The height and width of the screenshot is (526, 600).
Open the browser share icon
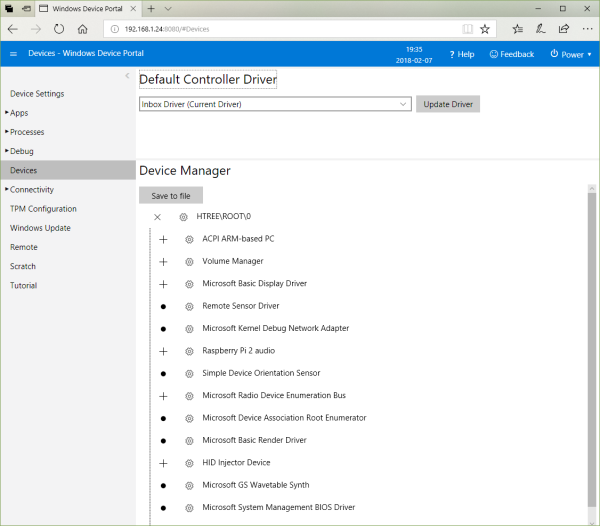pyautogui.click(x=563, y=29)
